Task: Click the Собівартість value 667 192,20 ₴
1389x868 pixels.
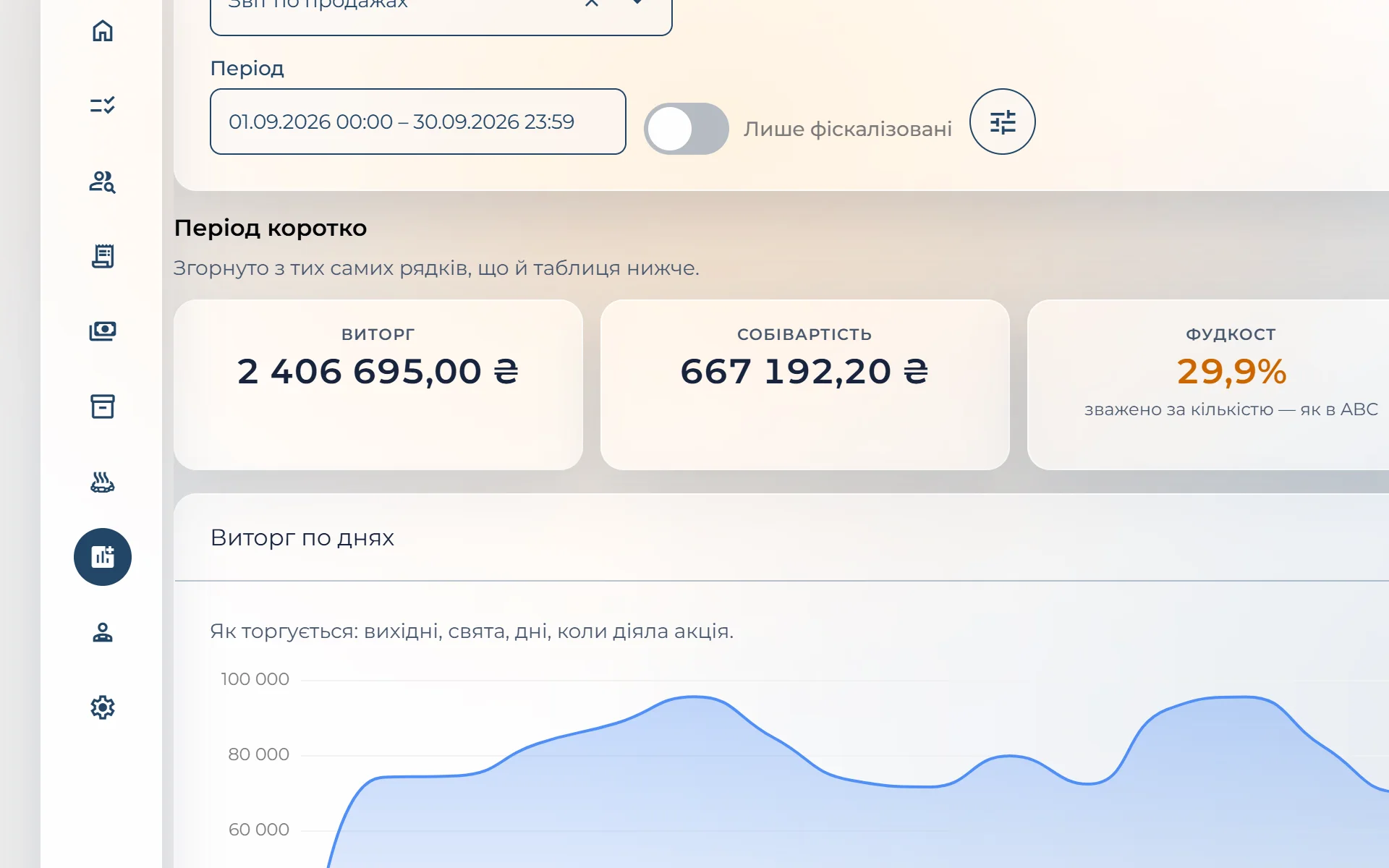Action: coord(804,372)
